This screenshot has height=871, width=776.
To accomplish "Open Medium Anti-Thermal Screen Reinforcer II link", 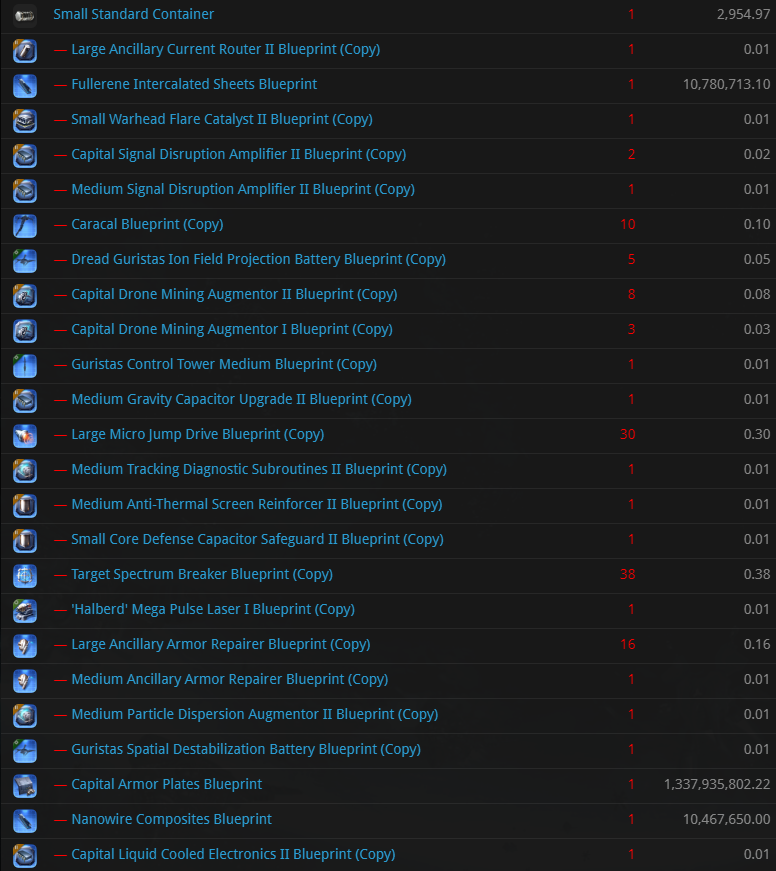I will [x=257, y=504].
